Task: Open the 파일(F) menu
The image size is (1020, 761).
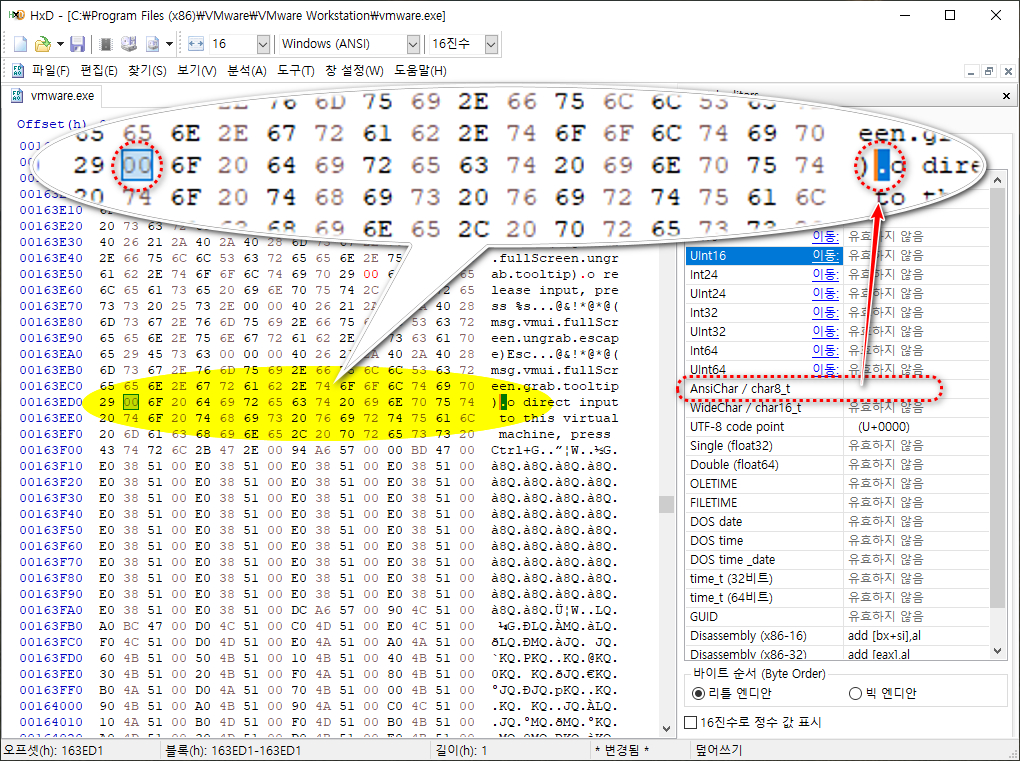Action: 50,70
